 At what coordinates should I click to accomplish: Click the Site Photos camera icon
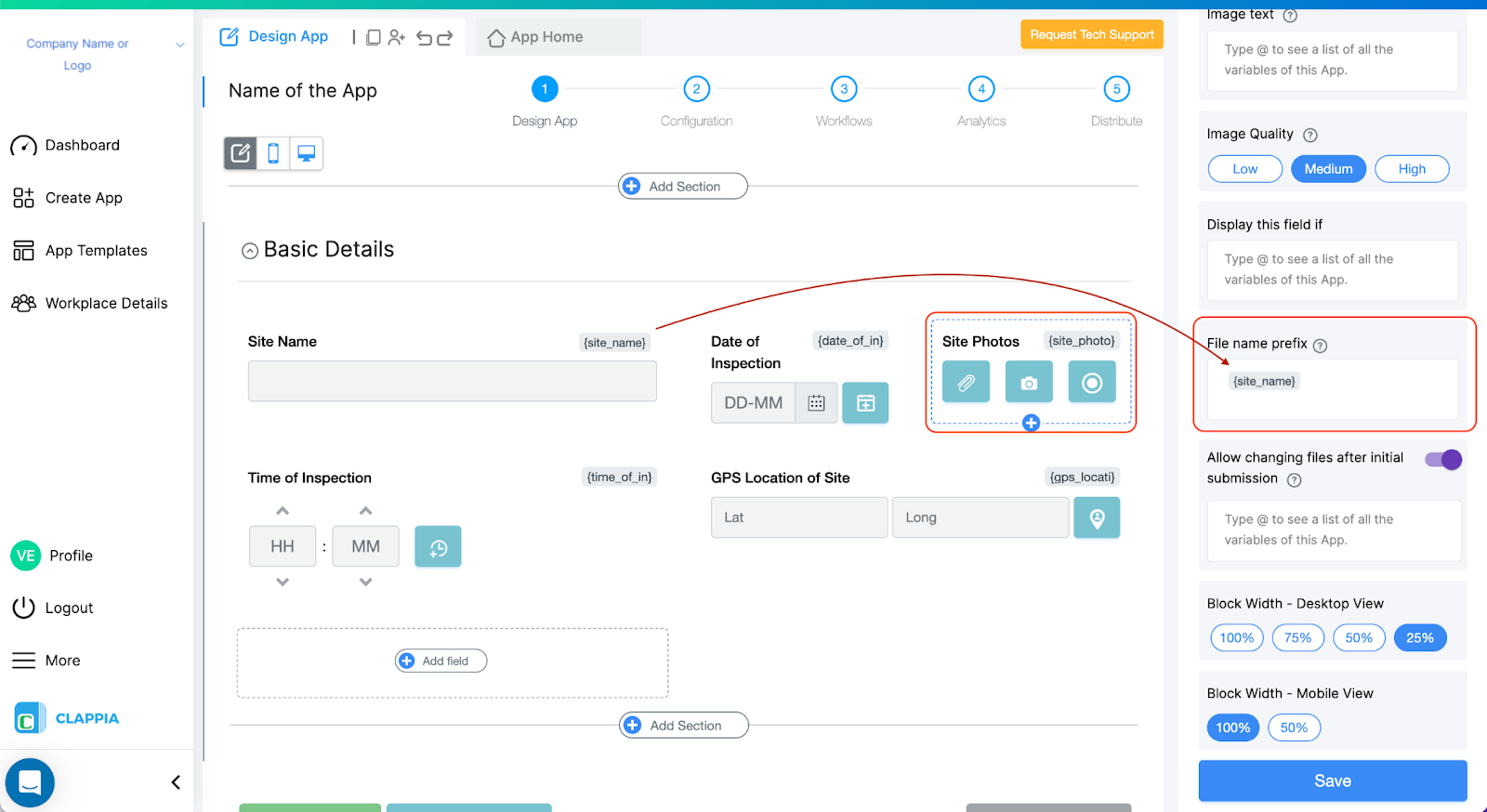coord(1029,382)
